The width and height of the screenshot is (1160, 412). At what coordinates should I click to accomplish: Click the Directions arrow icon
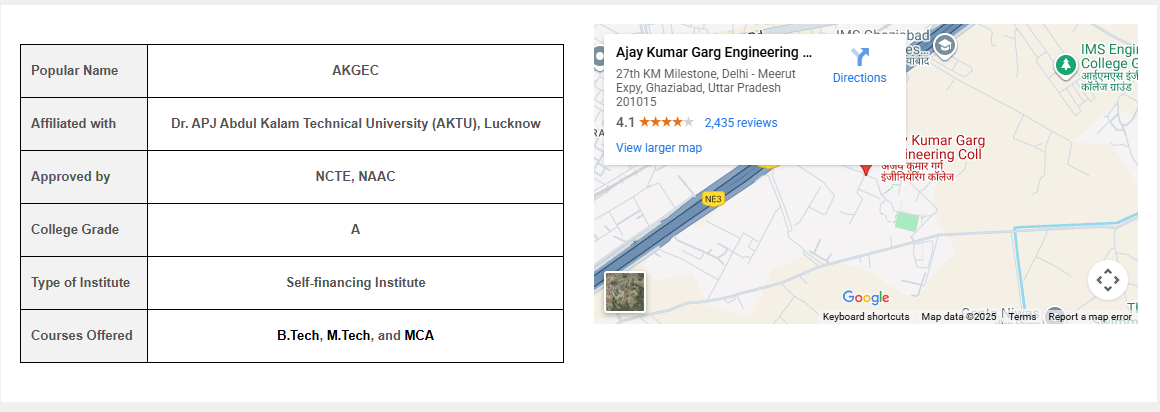[x=859, y=56]
